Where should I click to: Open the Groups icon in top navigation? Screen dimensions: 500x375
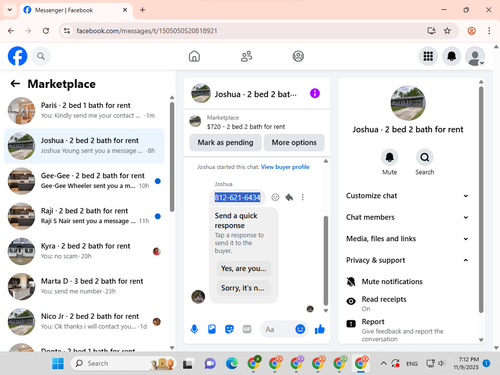point(298,56)
